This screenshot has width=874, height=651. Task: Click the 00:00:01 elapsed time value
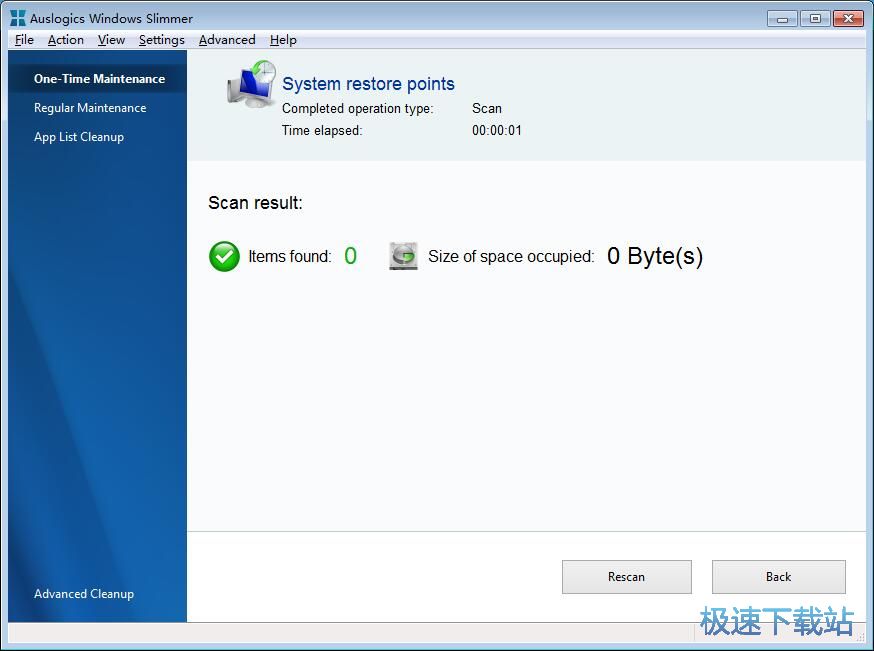[x=497, y=130]
